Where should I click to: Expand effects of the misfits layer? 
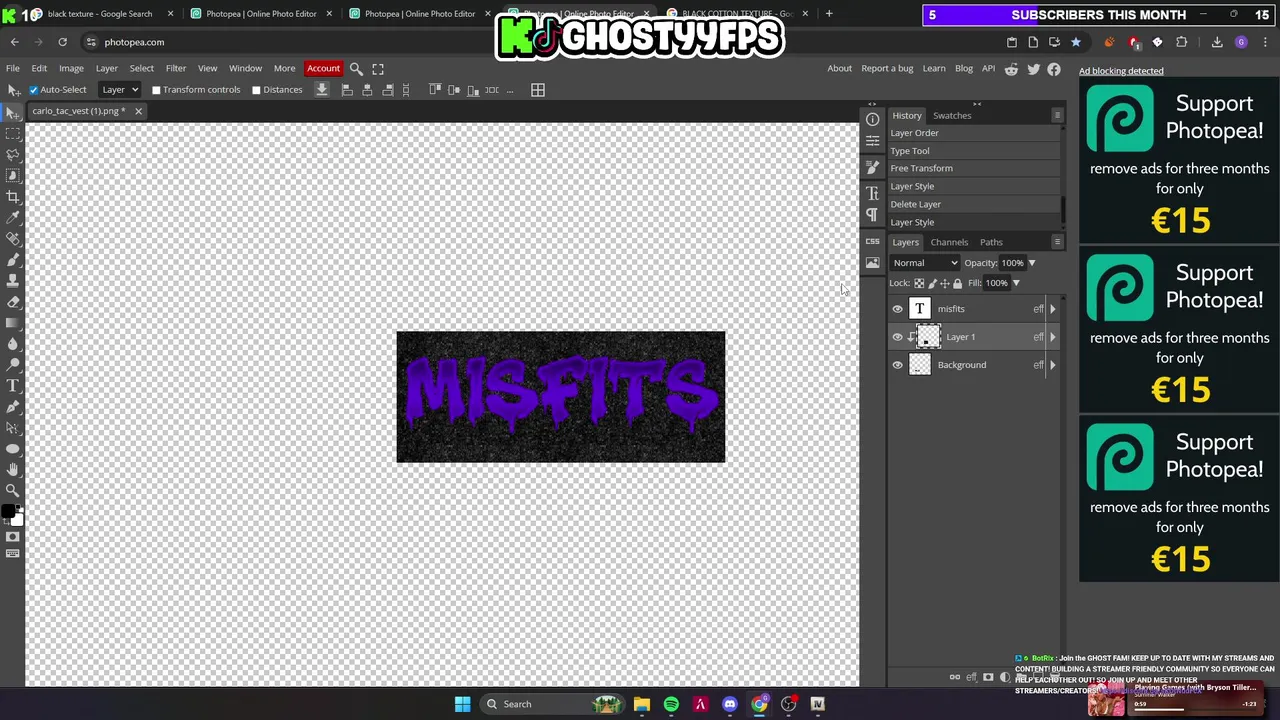(1052, 309)
